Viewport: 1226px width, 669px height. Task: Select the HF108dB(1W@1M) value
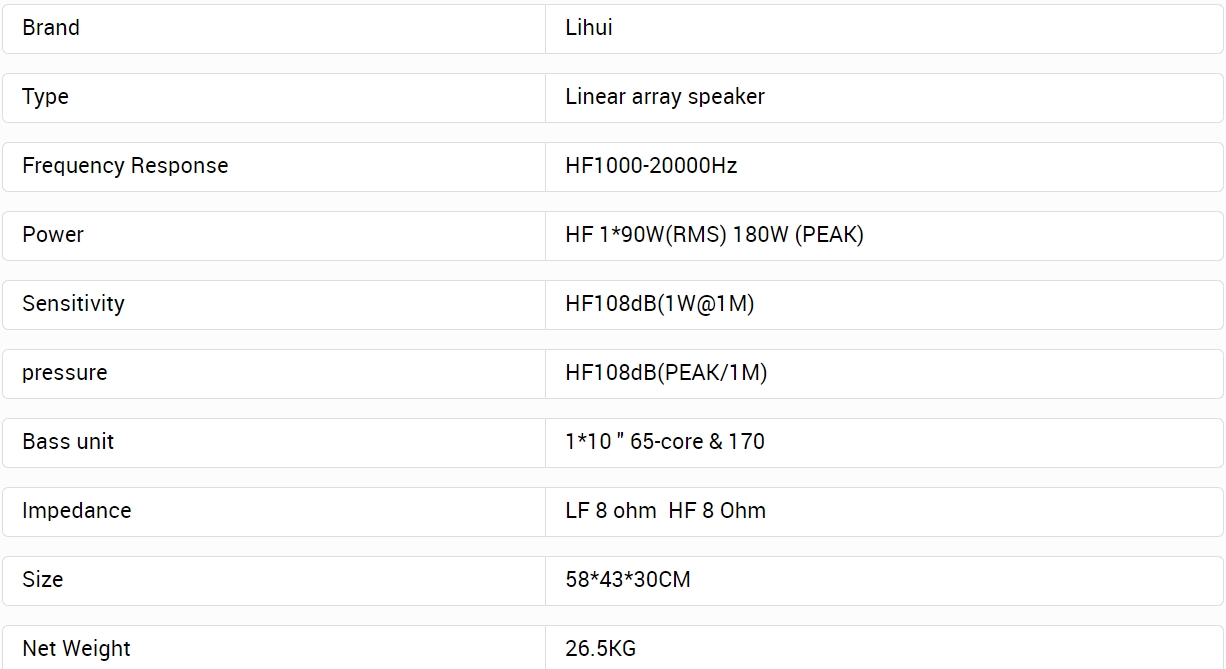click(x=660, y=304)
